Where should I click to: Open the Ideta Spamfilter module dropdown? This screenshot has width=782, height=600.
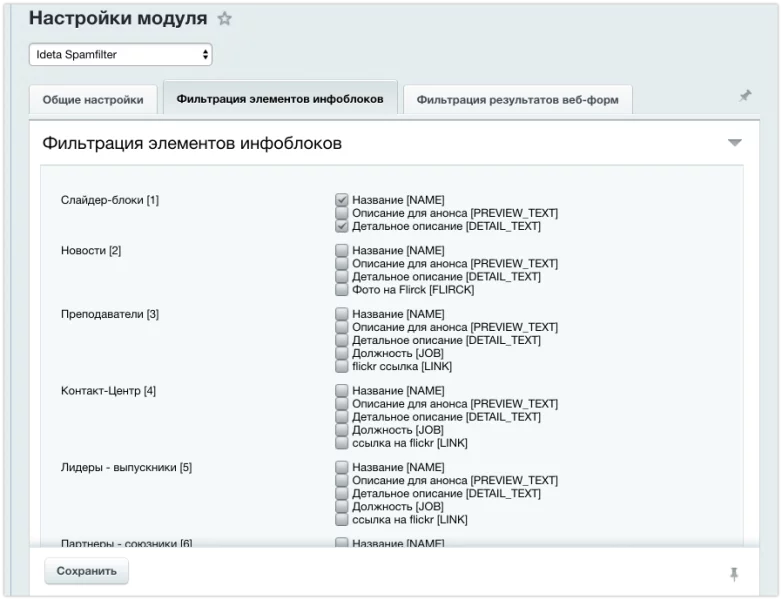pos(121,55)
